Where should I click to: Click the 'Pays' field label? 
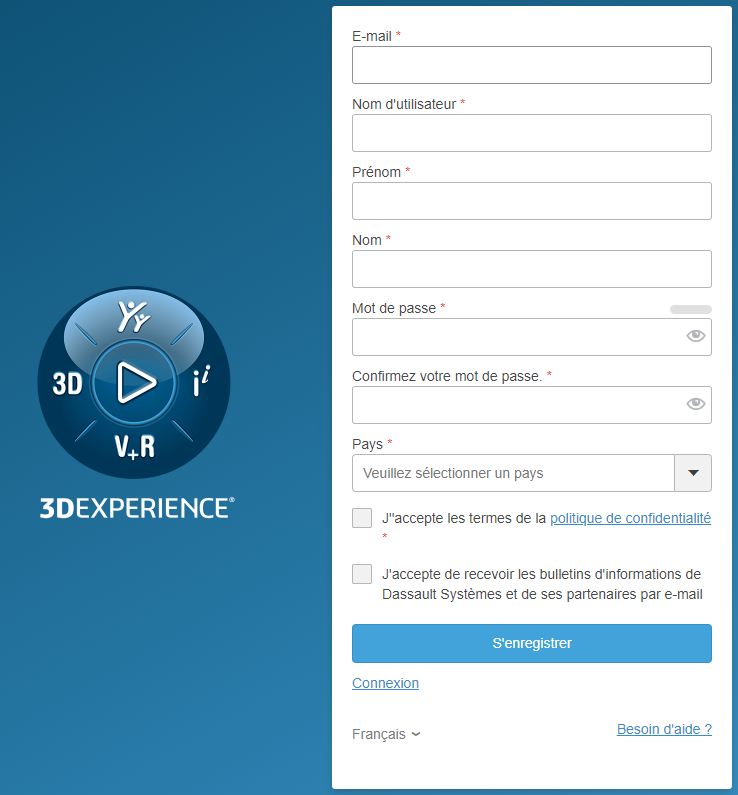367,444
